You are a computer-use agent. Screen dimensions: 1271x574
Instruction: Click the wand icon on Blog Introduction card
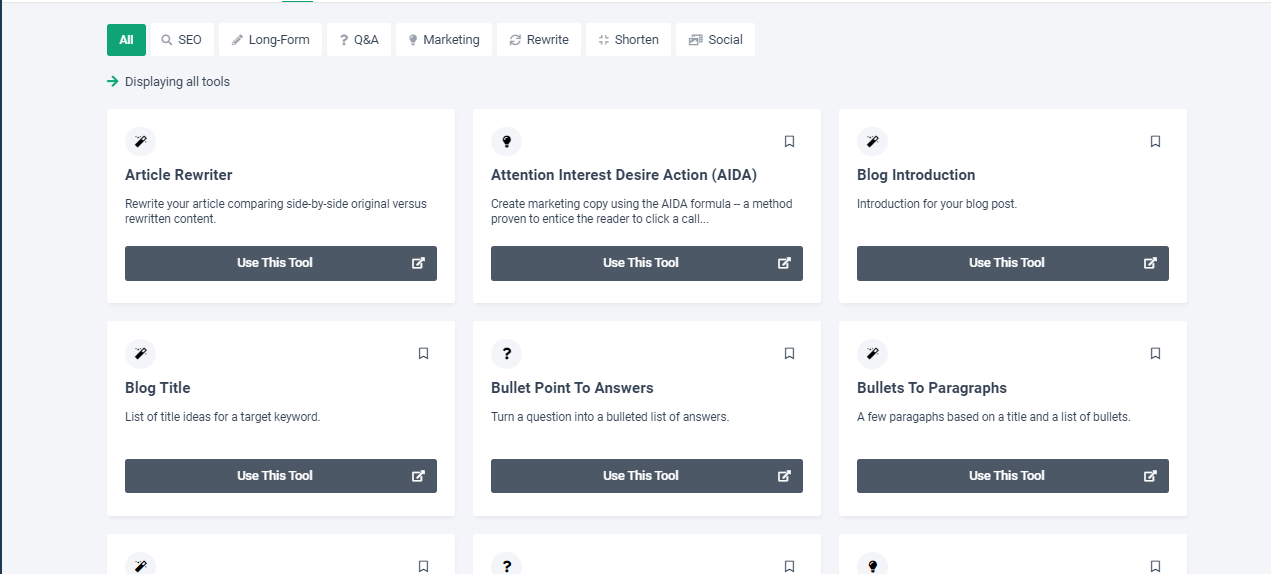872,142
